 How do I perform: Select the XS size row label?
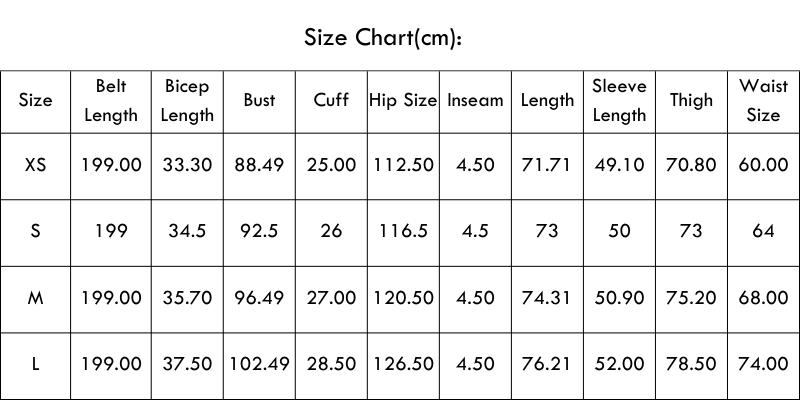[36, 165]
